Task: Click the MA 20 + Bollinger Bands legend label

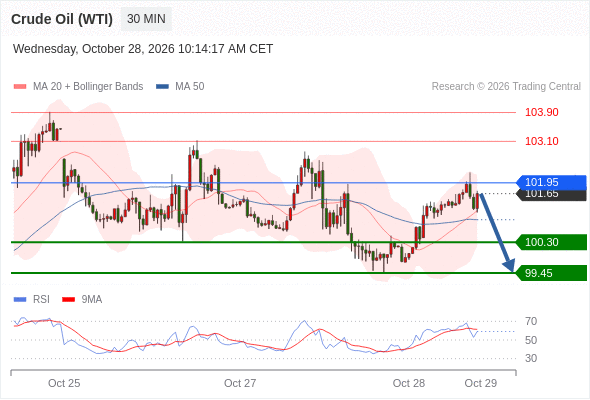Action: click(x=88, y=87)
